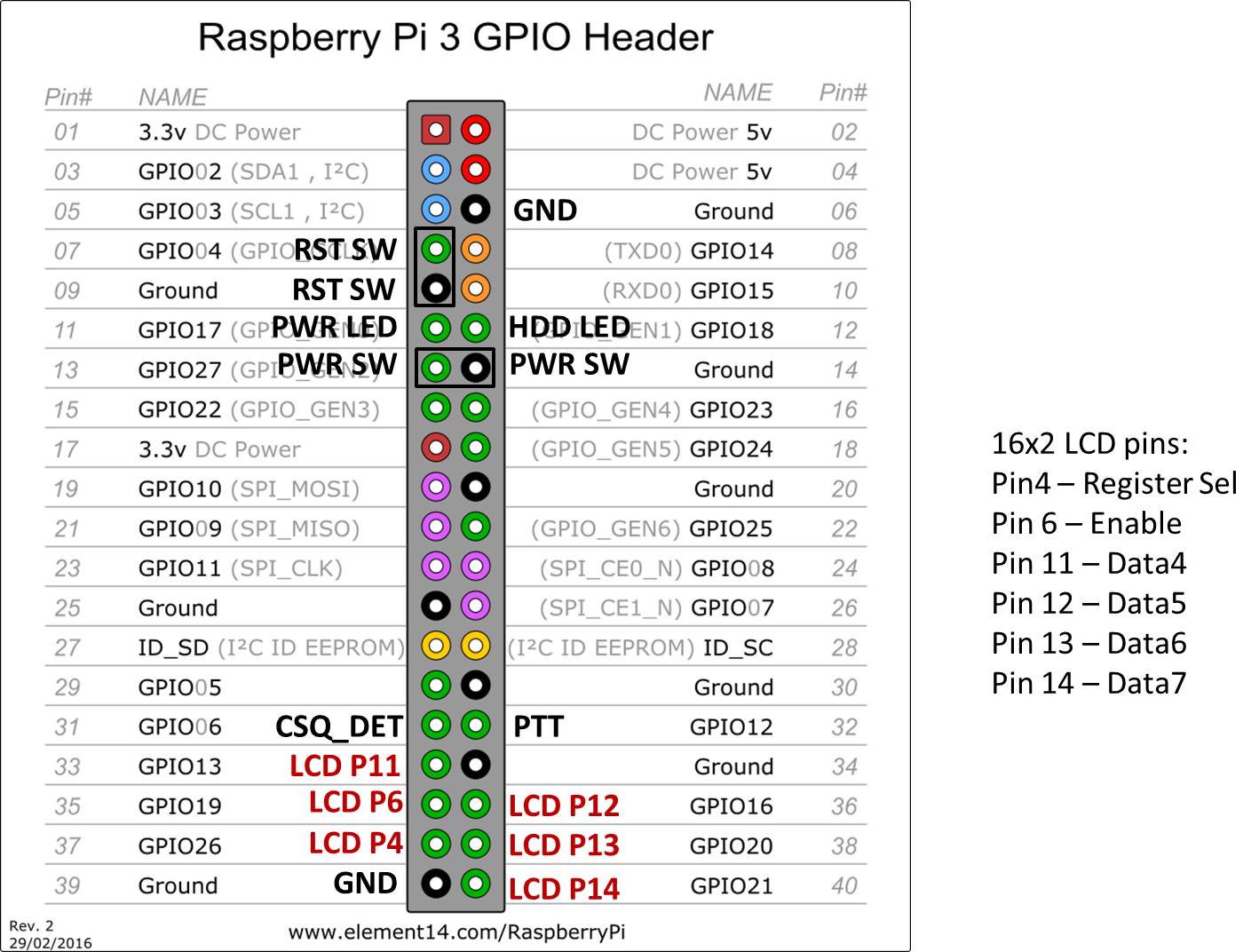The image size is (1259, 952).
Task: Click the orange RXD0 GPIO15 pin
Action: (476, 289)
